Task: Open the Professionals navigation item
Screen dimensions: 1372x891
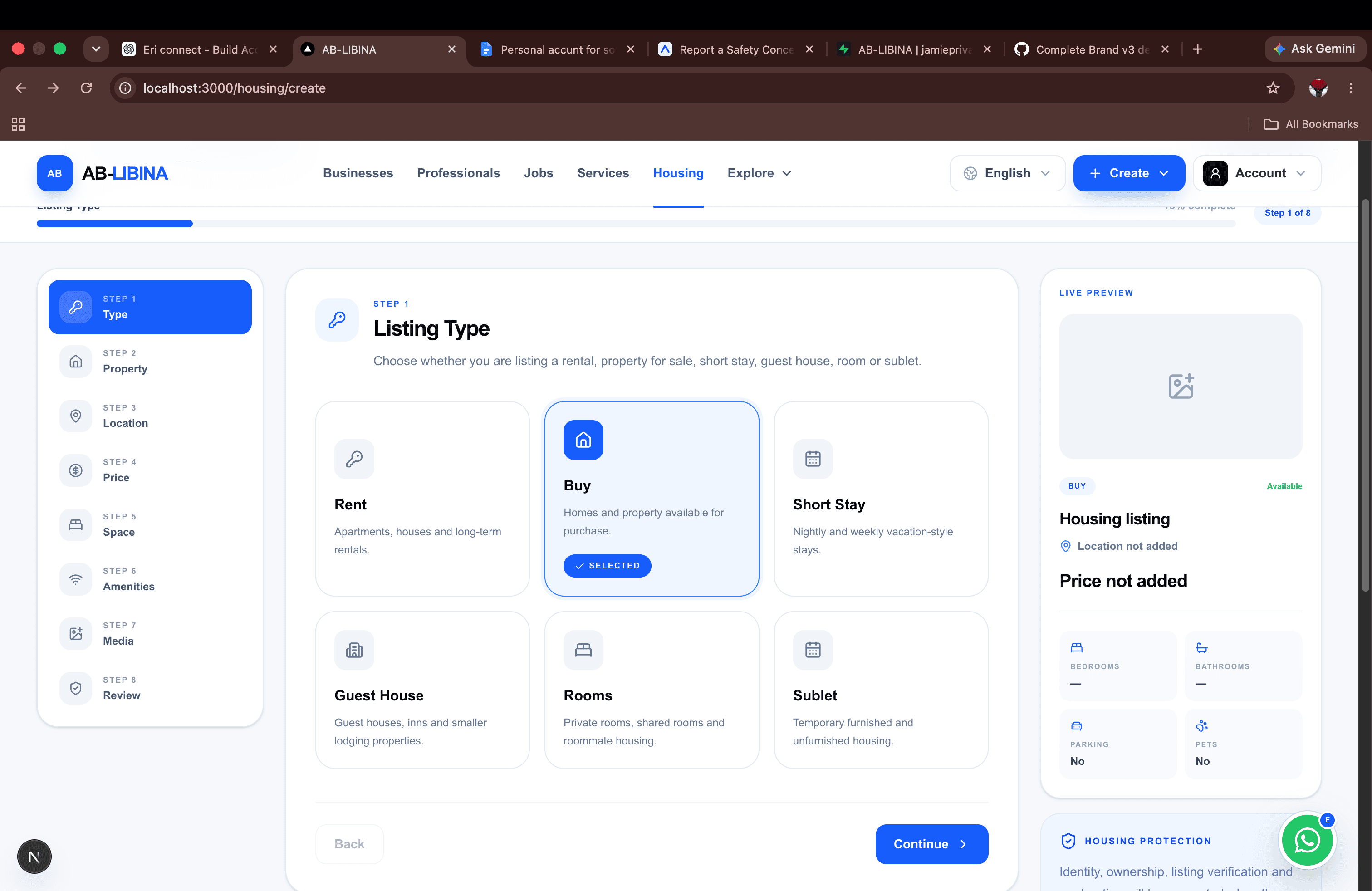Action: pyautogui.click(x=458, y=173)
